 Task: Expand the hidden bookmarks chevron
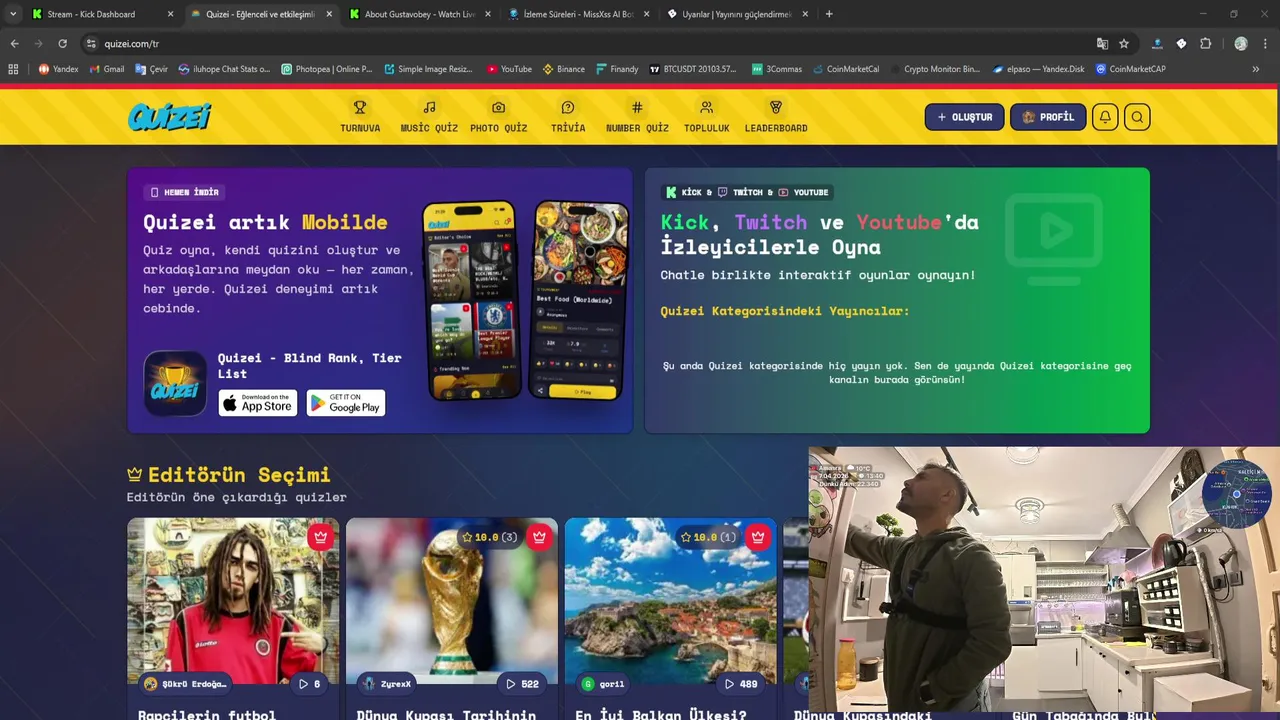tap(1256, 69)
